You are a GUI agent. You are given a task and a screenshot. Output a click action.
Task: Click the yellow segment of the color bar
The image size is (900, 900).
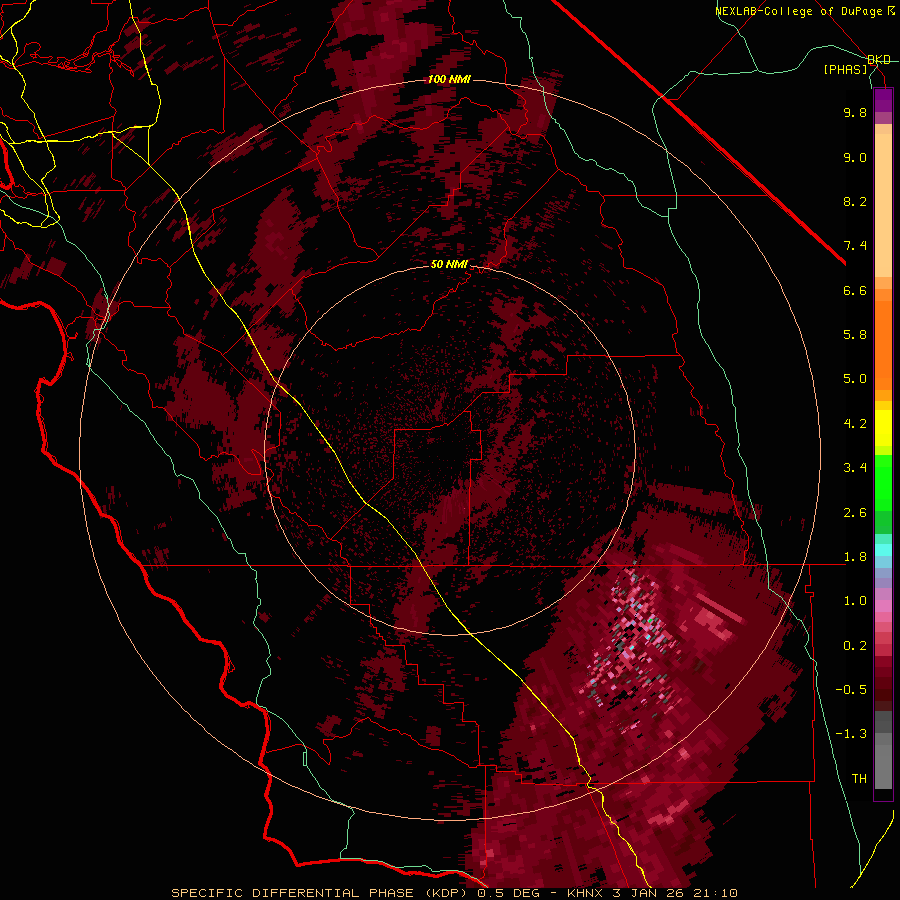tap(883, 428)
